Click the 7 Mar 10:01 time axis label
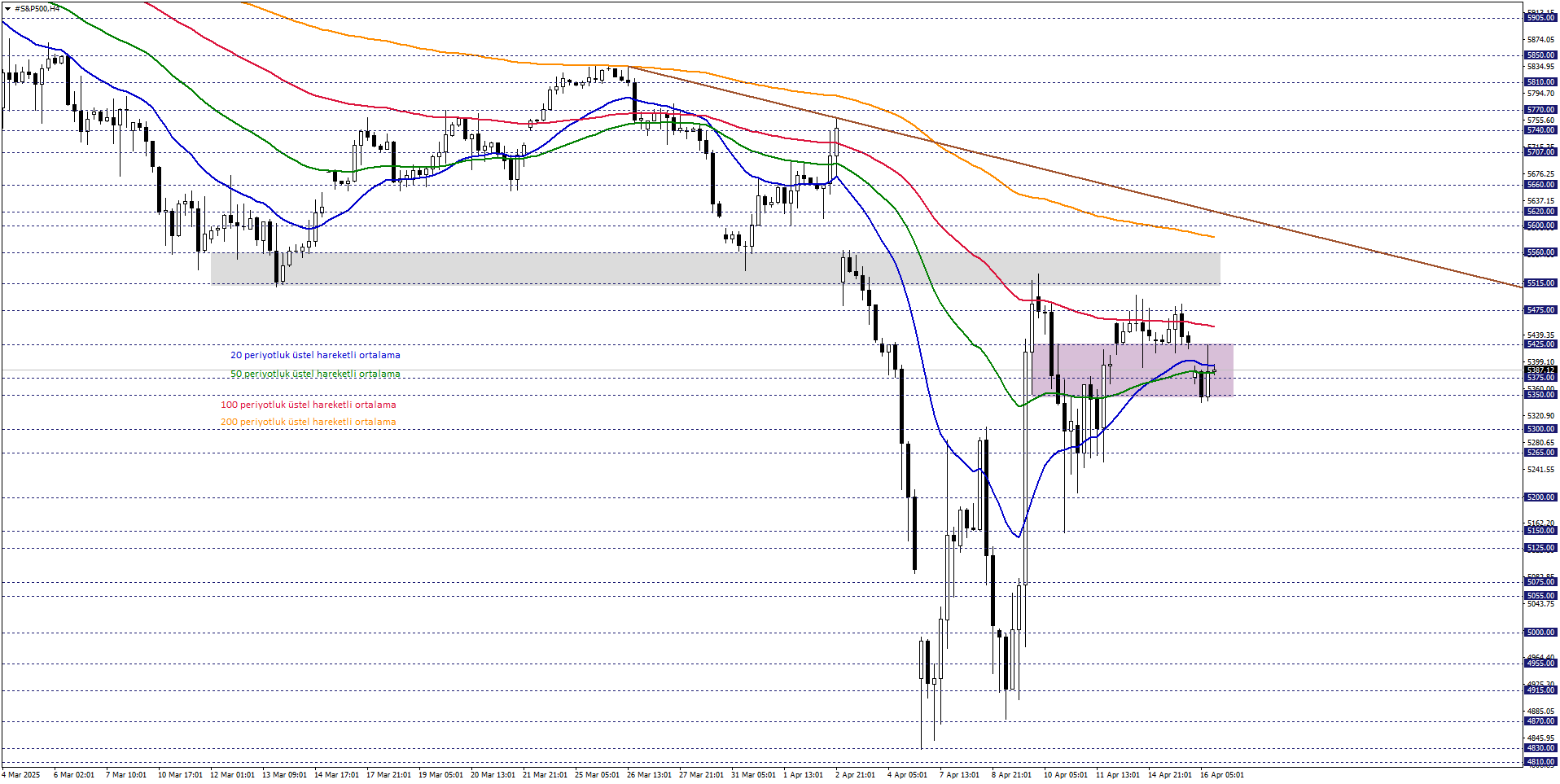 tap(126, 775)
